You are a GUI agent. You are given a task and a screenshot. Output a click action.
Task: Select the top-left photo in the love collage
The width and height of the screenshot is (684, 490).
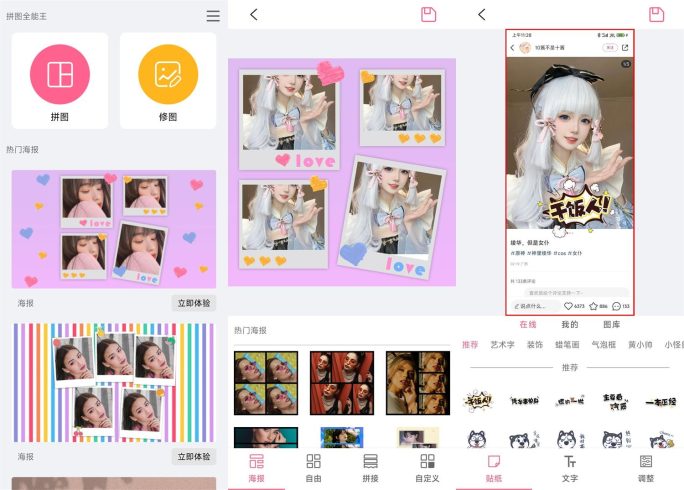point(289,112)
